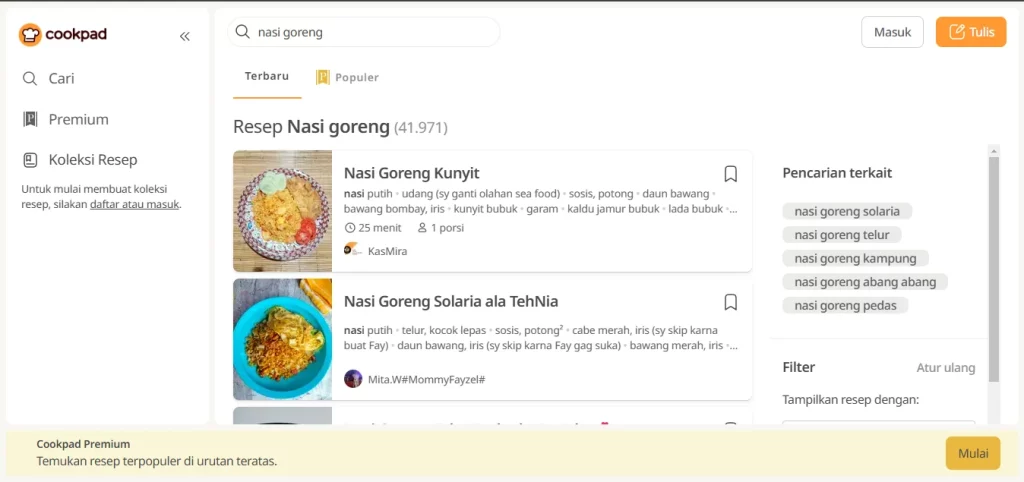The image size is (1024, 482).
Task: Bookmark the Nasi Goreng Kunyit recipe
Action: (x=731, y=174)
